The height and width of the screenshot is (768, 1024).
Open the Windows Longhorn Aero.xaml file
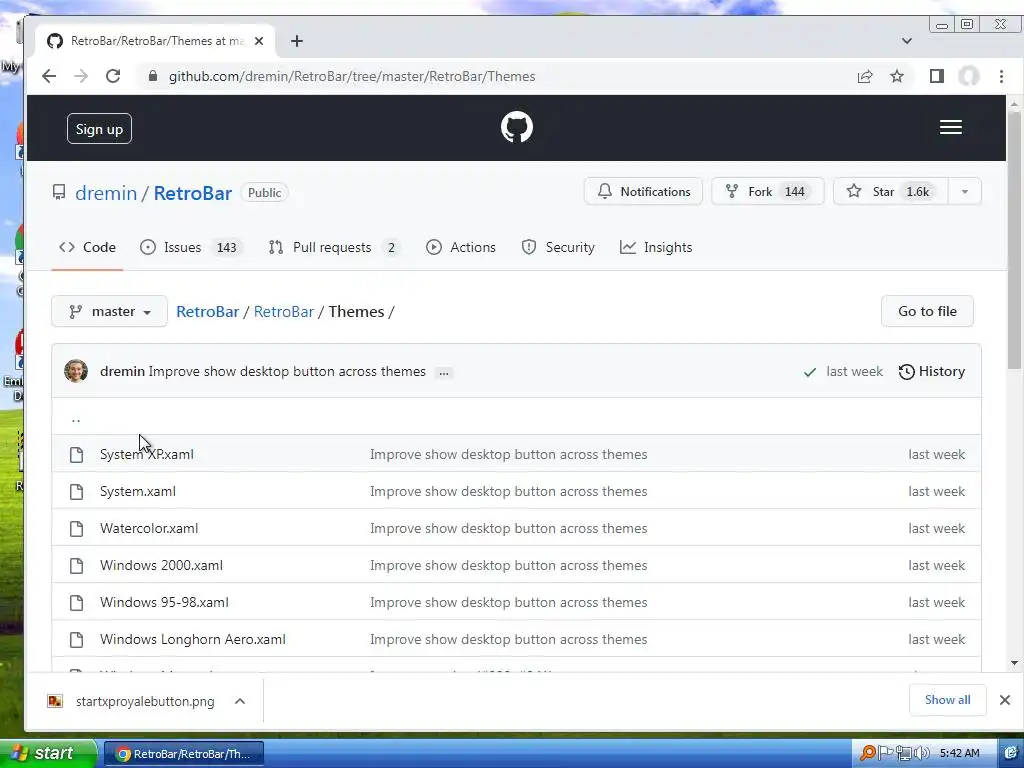(x=193, y=639)
